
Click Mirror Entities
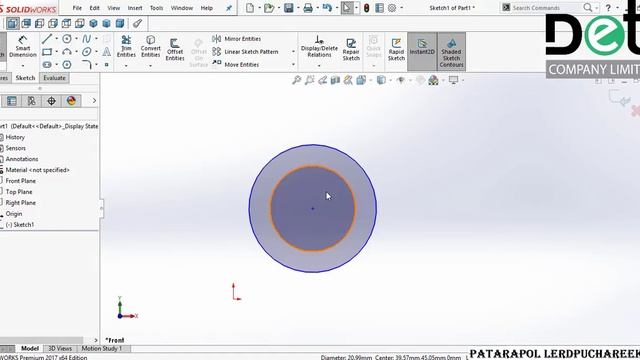coord(237,39)
